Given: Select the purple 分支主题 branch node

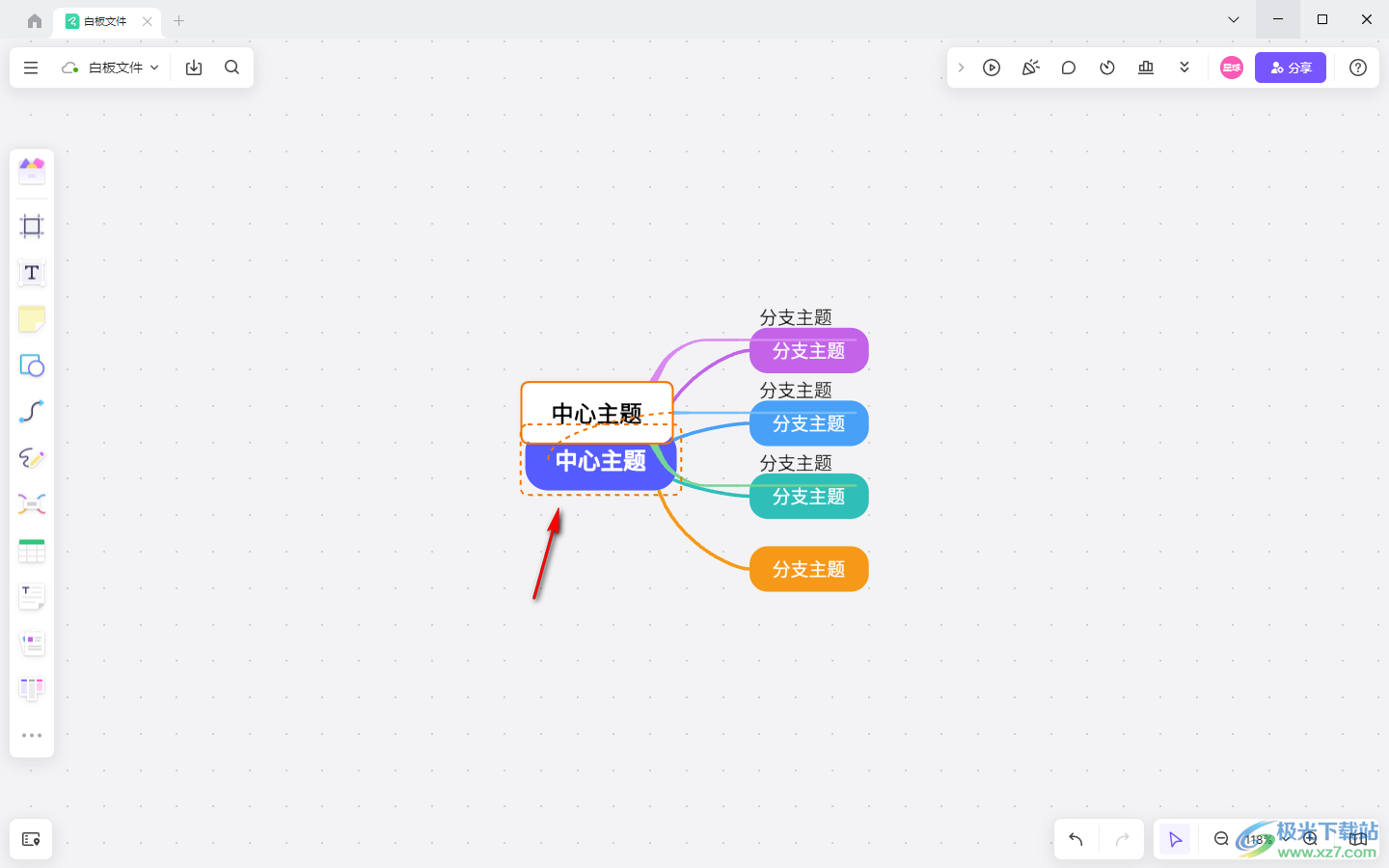Looking at the screenshot, I should (x=809, y=351).
